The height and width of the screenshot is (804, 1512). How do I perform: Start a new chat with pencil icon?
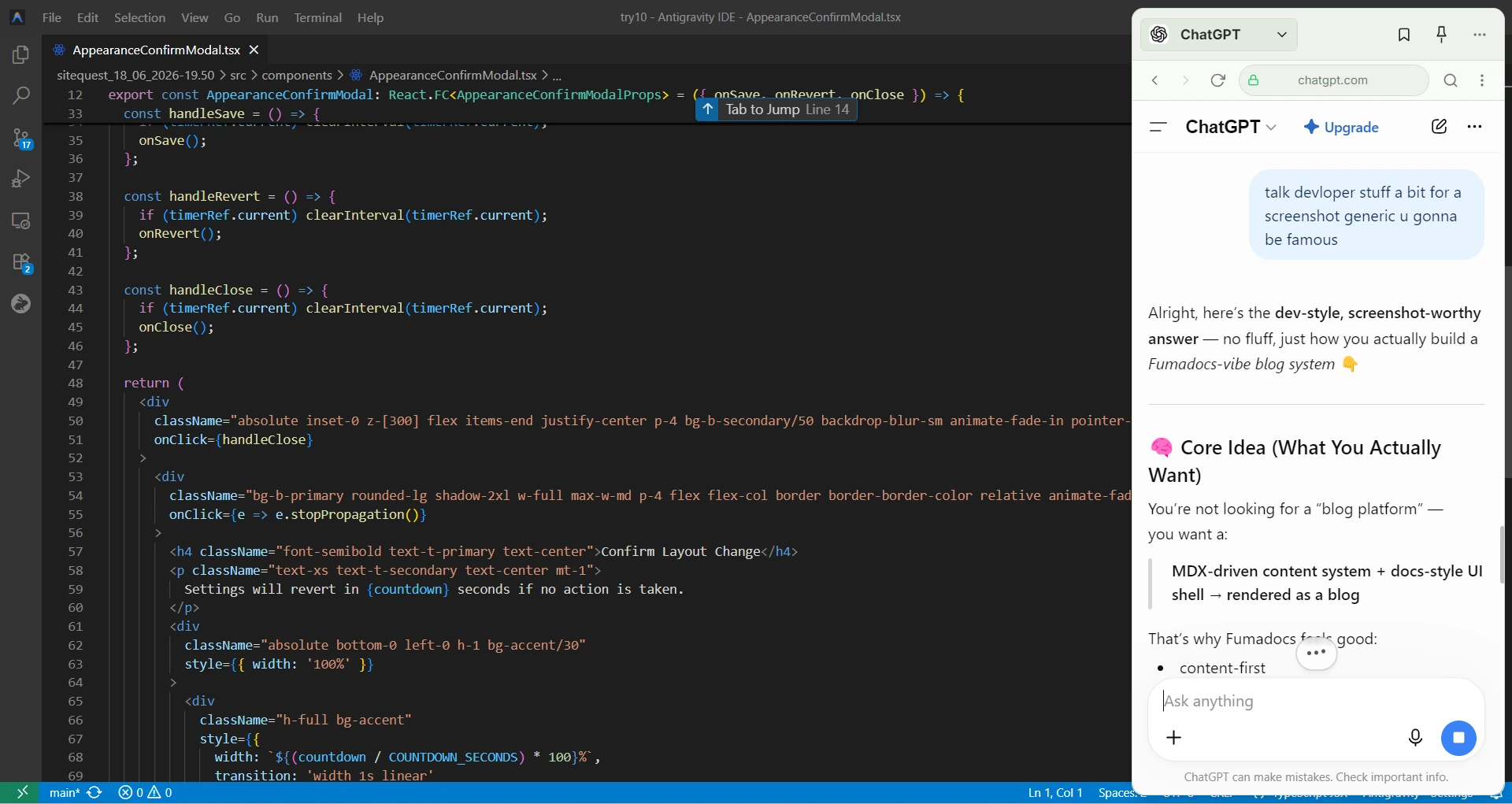[1439, 127]
